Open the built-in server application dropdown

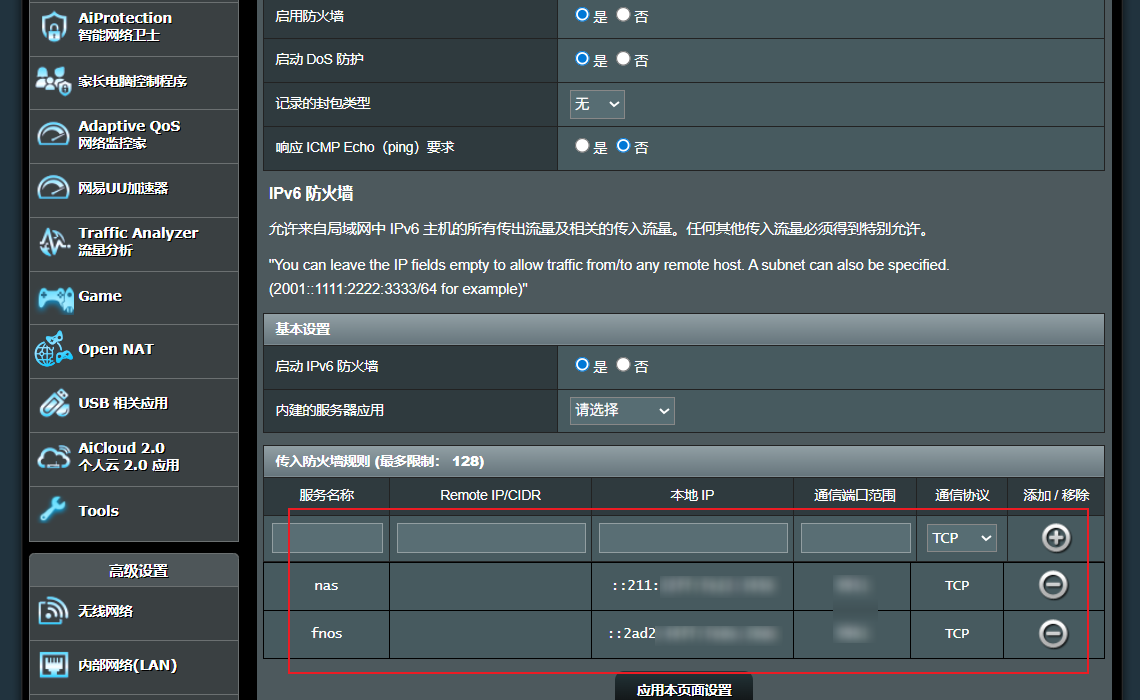point(622,410)
